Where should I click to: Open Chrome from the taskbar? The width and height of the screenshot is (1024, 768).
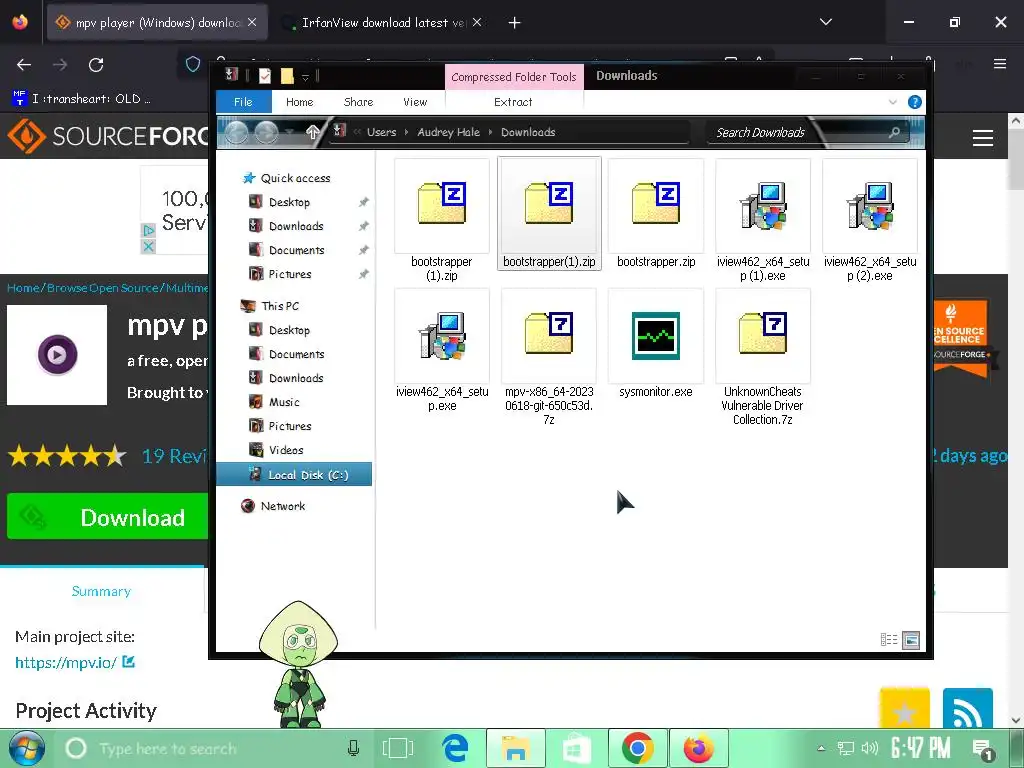point(638,748)
